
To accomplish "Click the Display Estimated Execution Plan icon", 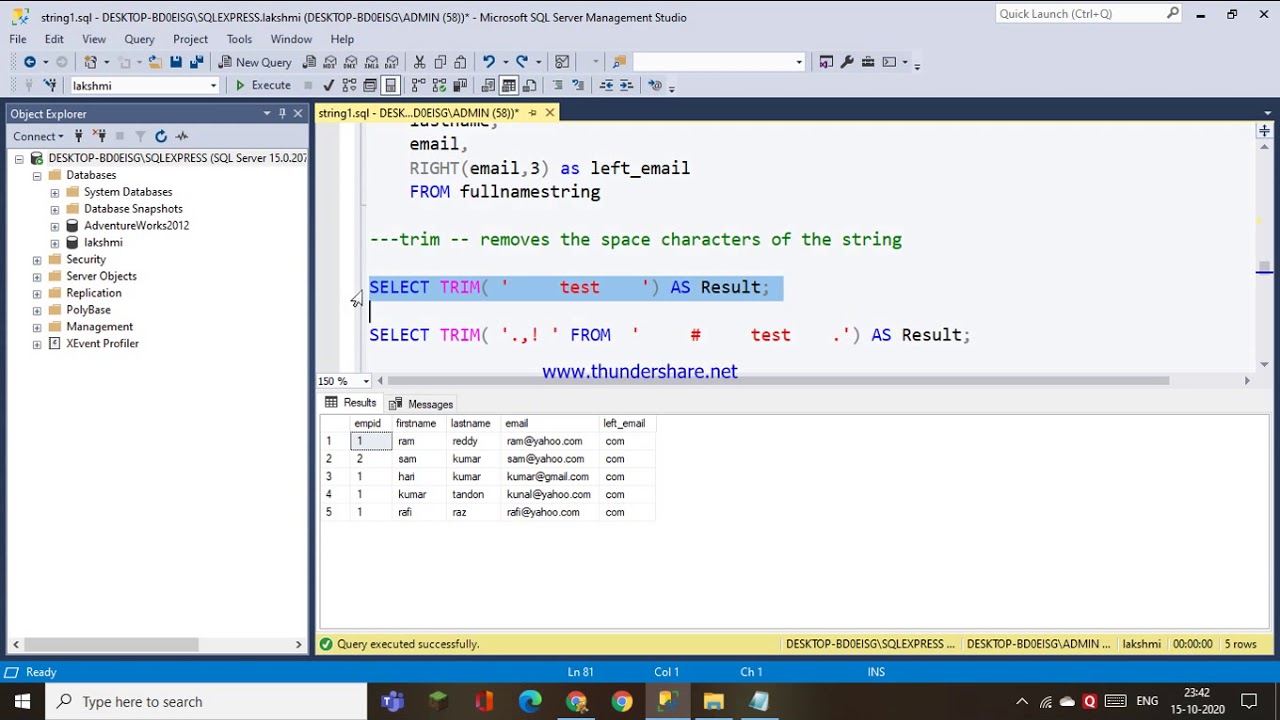I will tap(349, 85).
